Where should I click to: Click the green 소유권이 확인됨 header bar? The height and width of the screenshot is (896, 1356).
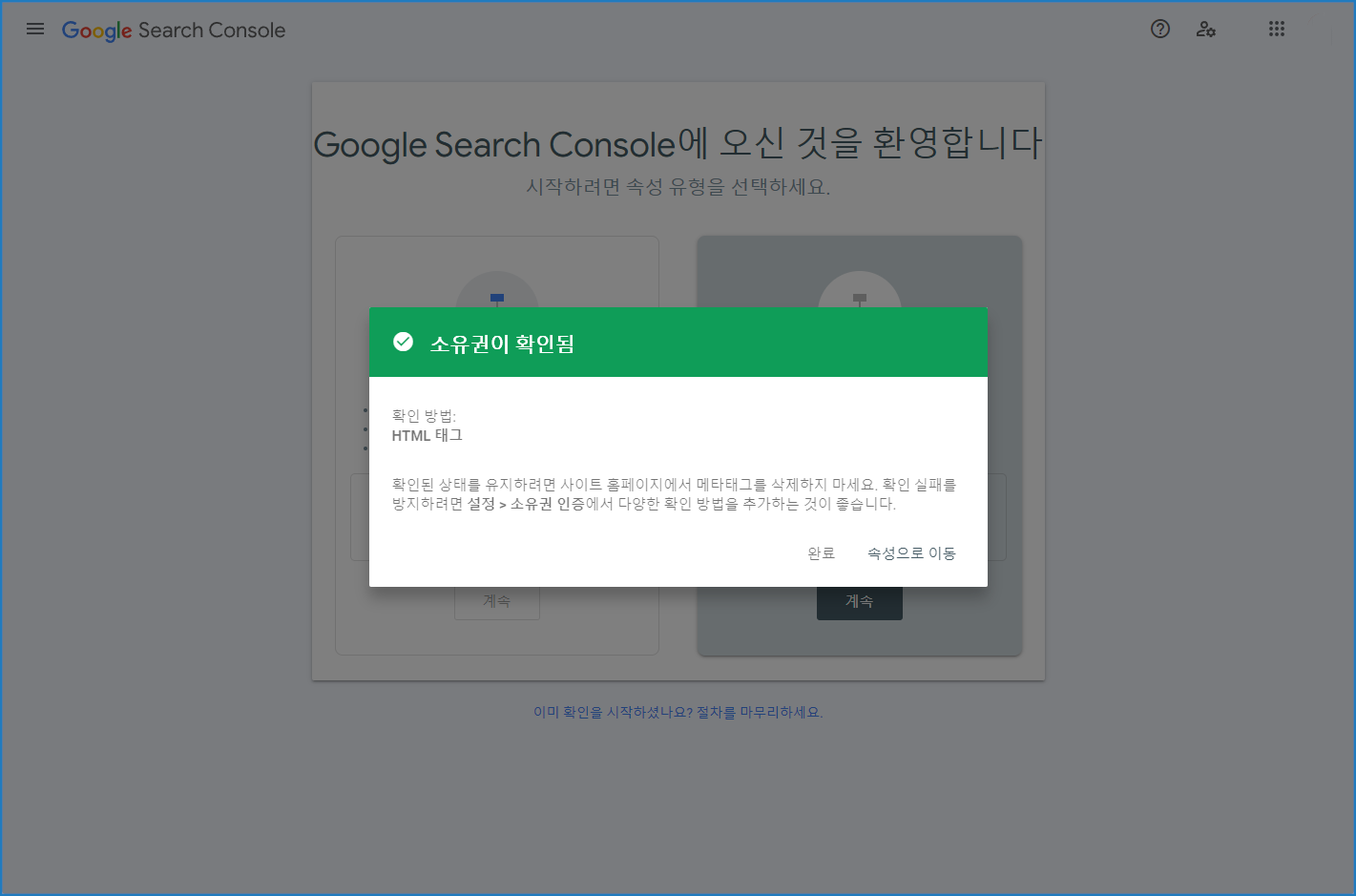point(678,341)
